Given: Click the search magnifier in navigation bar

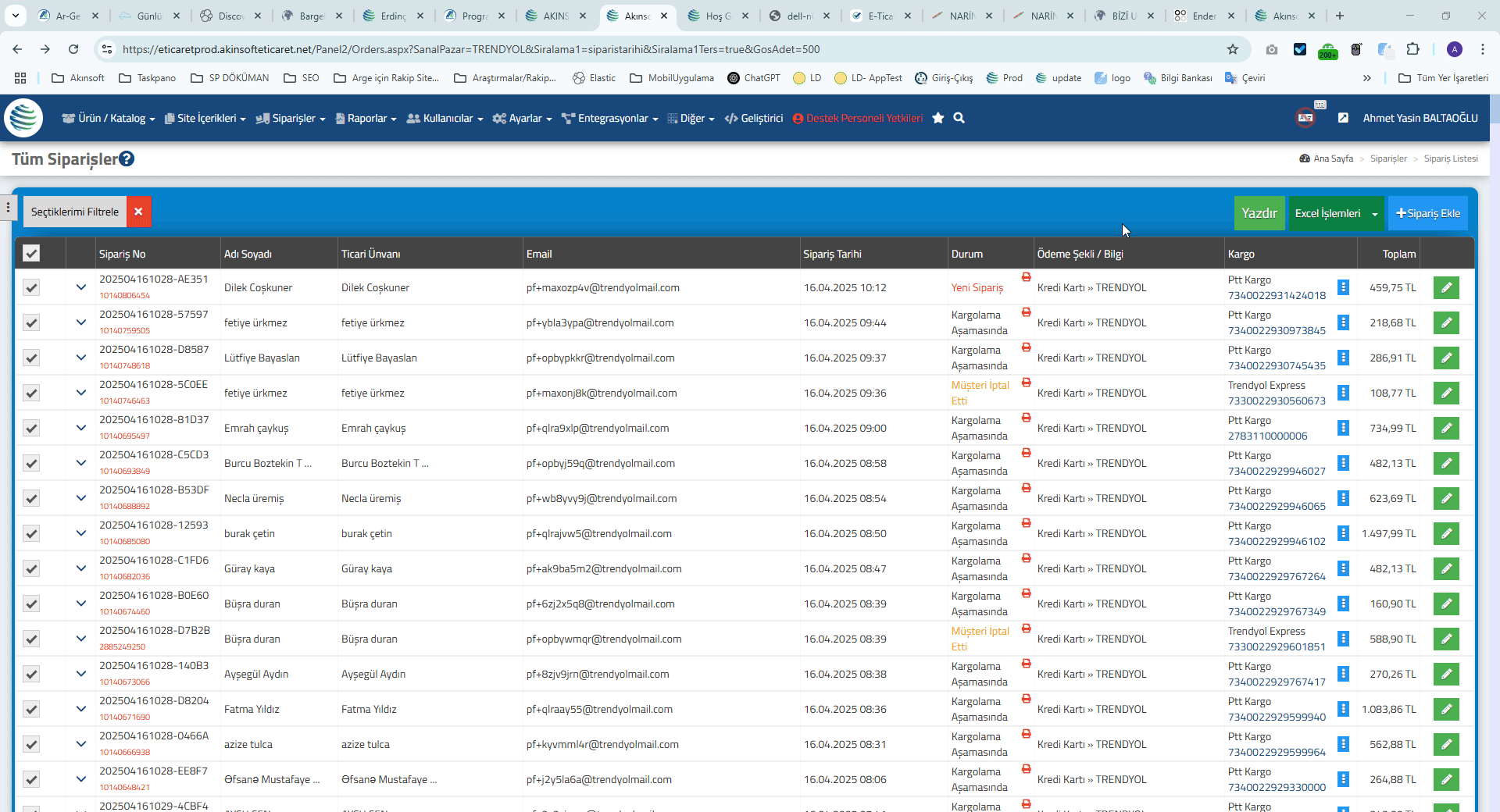Looking at the screenshot, I should 959,118.
